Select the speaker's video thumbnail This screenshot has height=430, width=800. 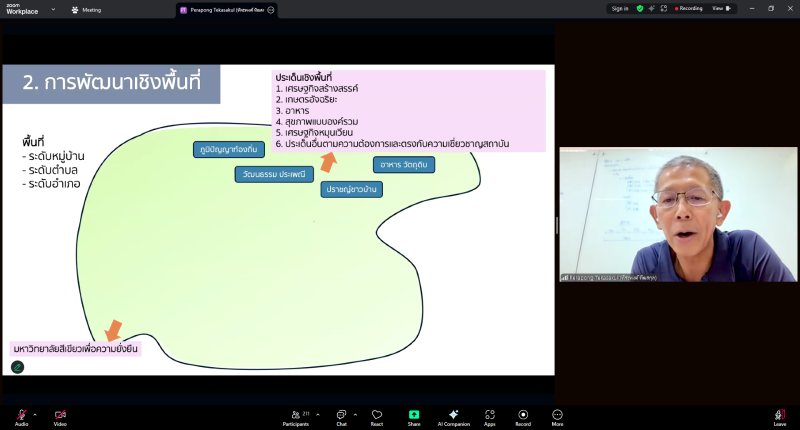(x=678, y=214)
